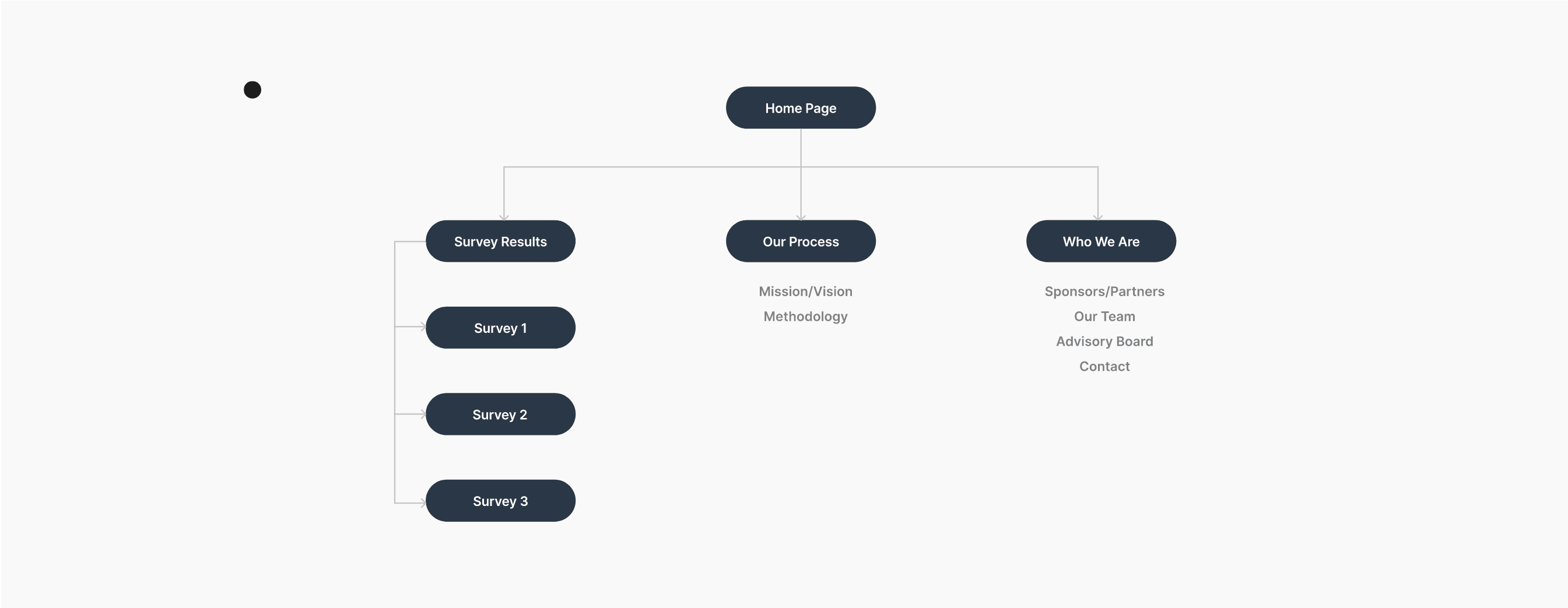Click arrowhead above Survey Results node

coord(504,217)
